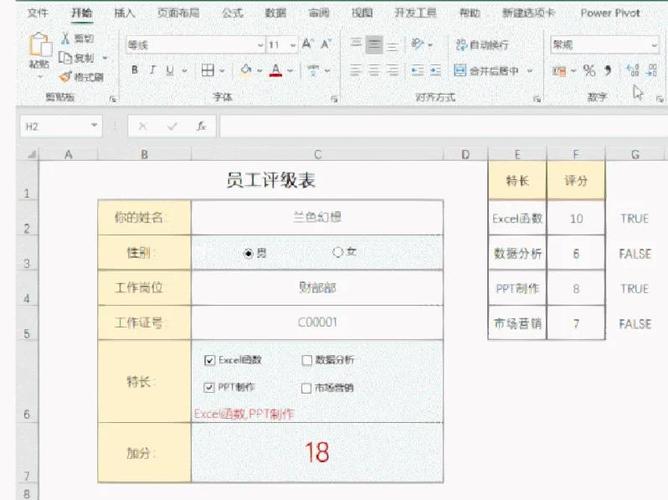This screenshot has height=500, width=668.
Task: Uncheck the Excel函数 checkbox
Action: (209, 360)
